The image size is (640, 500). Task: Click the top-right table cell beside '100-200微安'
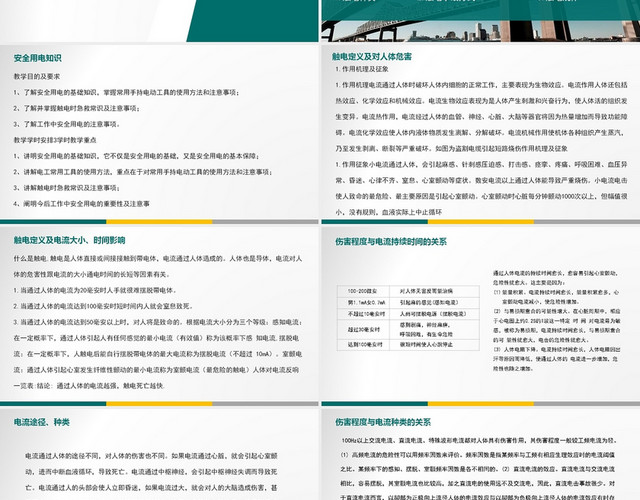pyautogui.click(x=434, y=291)
